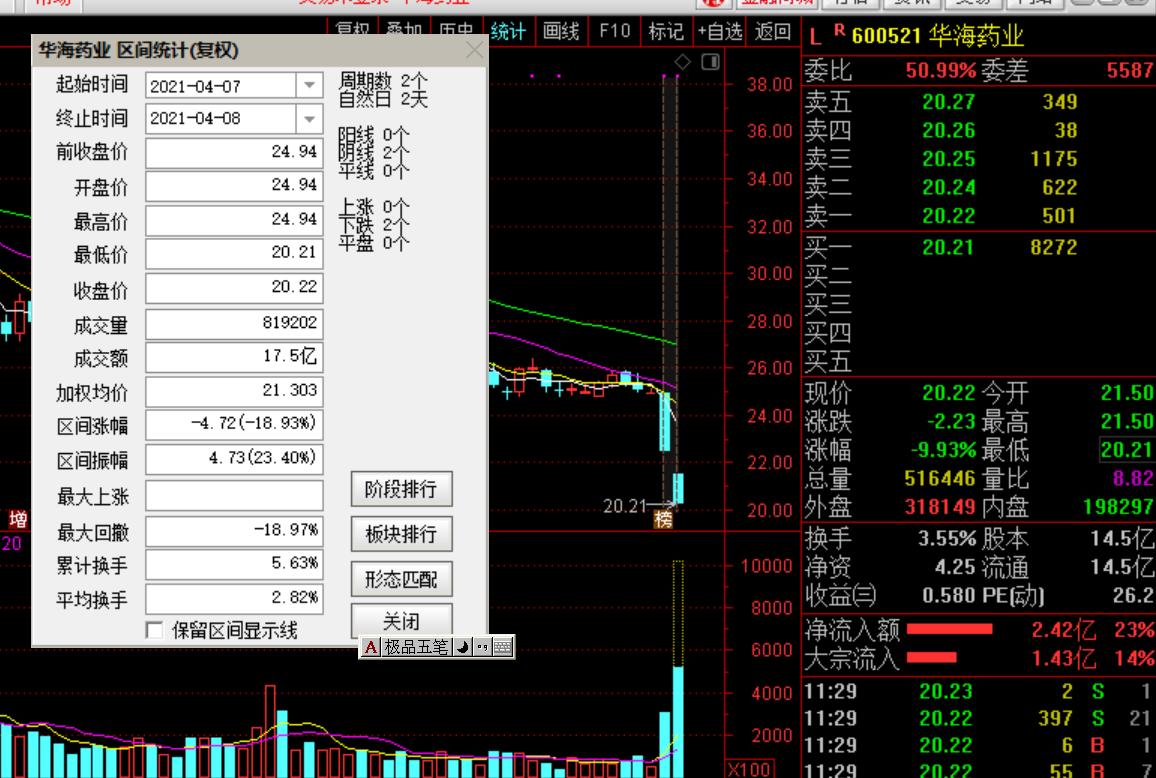This screenshot has width=1156, height=778.
Task: Click the 卖四 price 20.26
Action: pos(948,131)
